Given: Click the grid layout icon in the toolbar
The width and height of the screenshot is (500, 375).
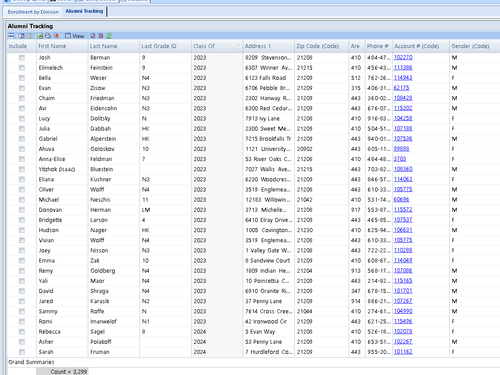Looking at the screenshot, I should click(11, 36).
